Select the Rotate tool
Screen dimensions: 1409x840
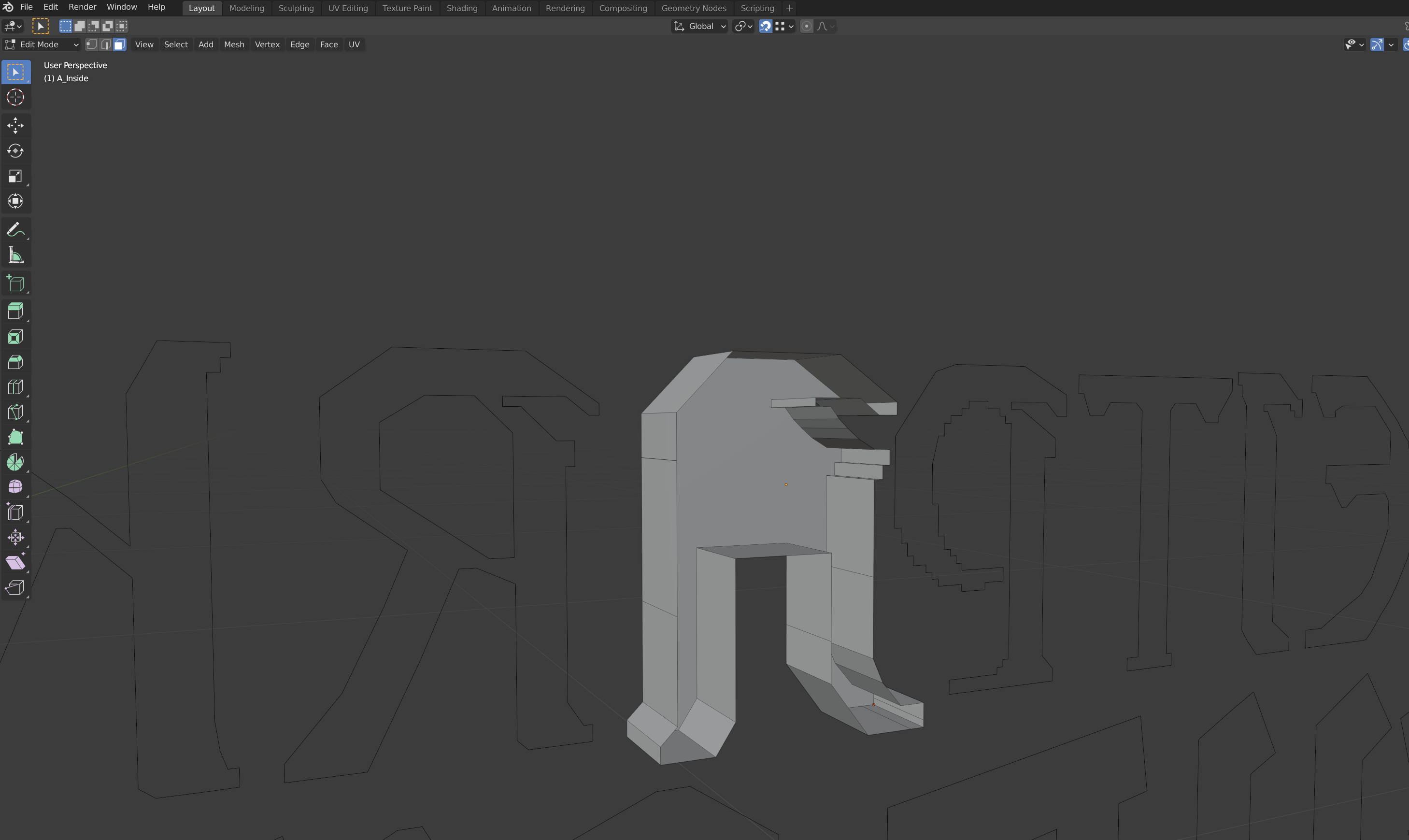pos(16,151)
